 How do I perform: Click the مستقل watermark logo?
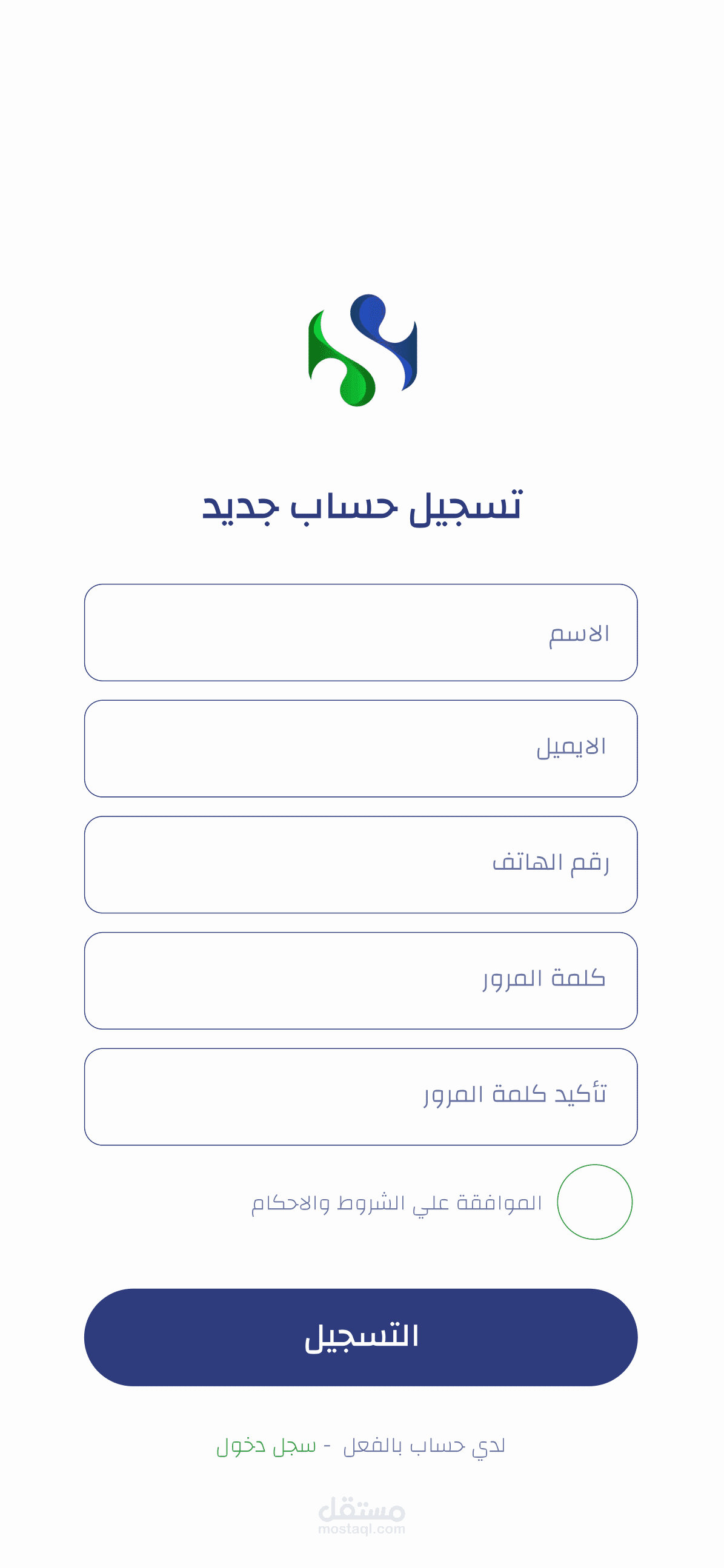point(362,1509)
